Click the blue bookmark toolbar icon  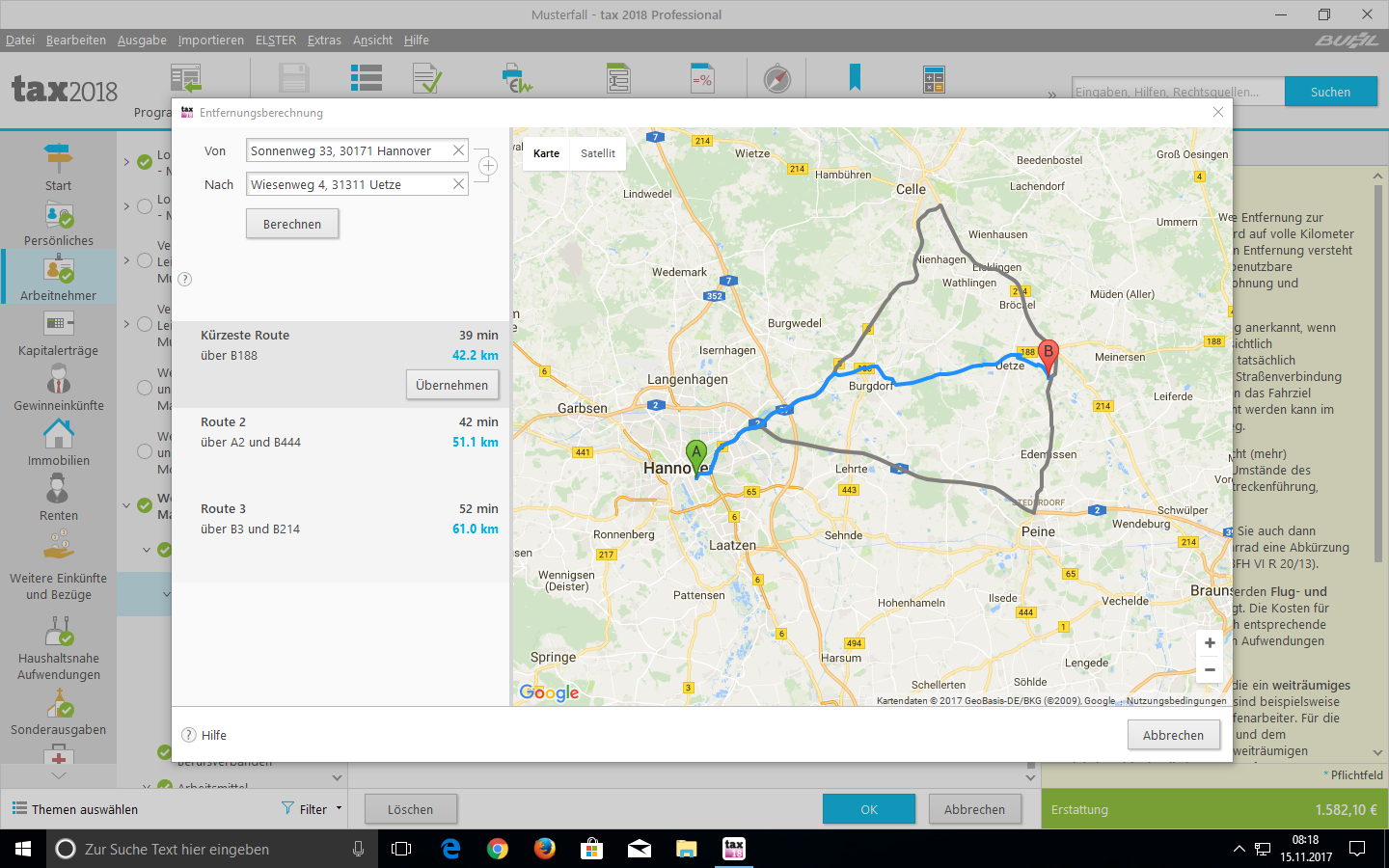coord(855,77)
